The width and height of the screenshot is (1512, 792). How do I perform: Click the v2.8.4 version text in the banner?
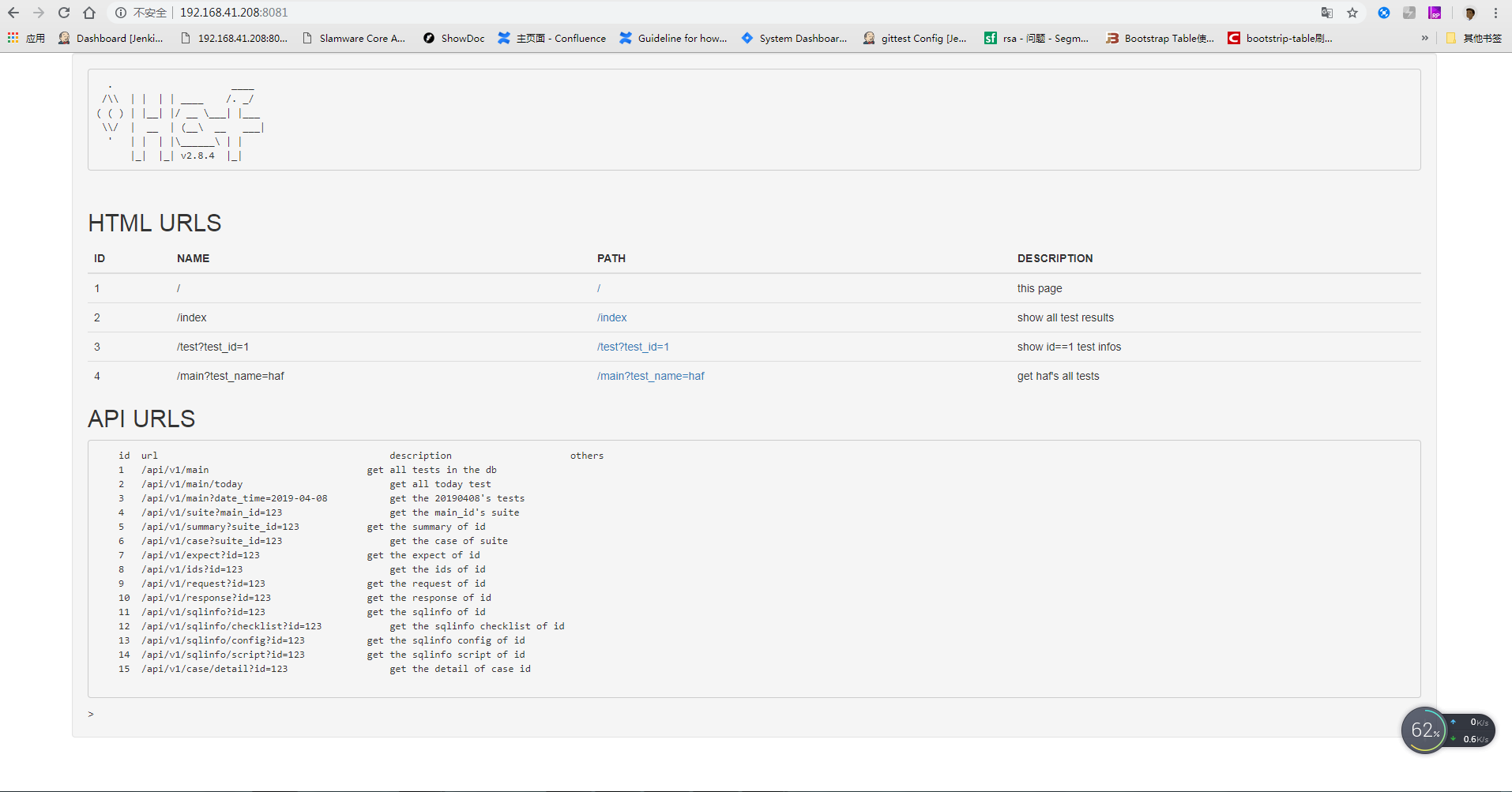tap(197, 156)
